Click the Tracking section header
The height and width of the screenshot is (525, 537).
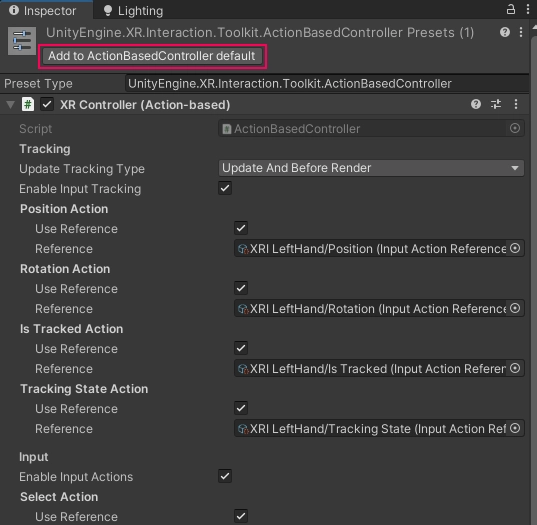point(45,149)
